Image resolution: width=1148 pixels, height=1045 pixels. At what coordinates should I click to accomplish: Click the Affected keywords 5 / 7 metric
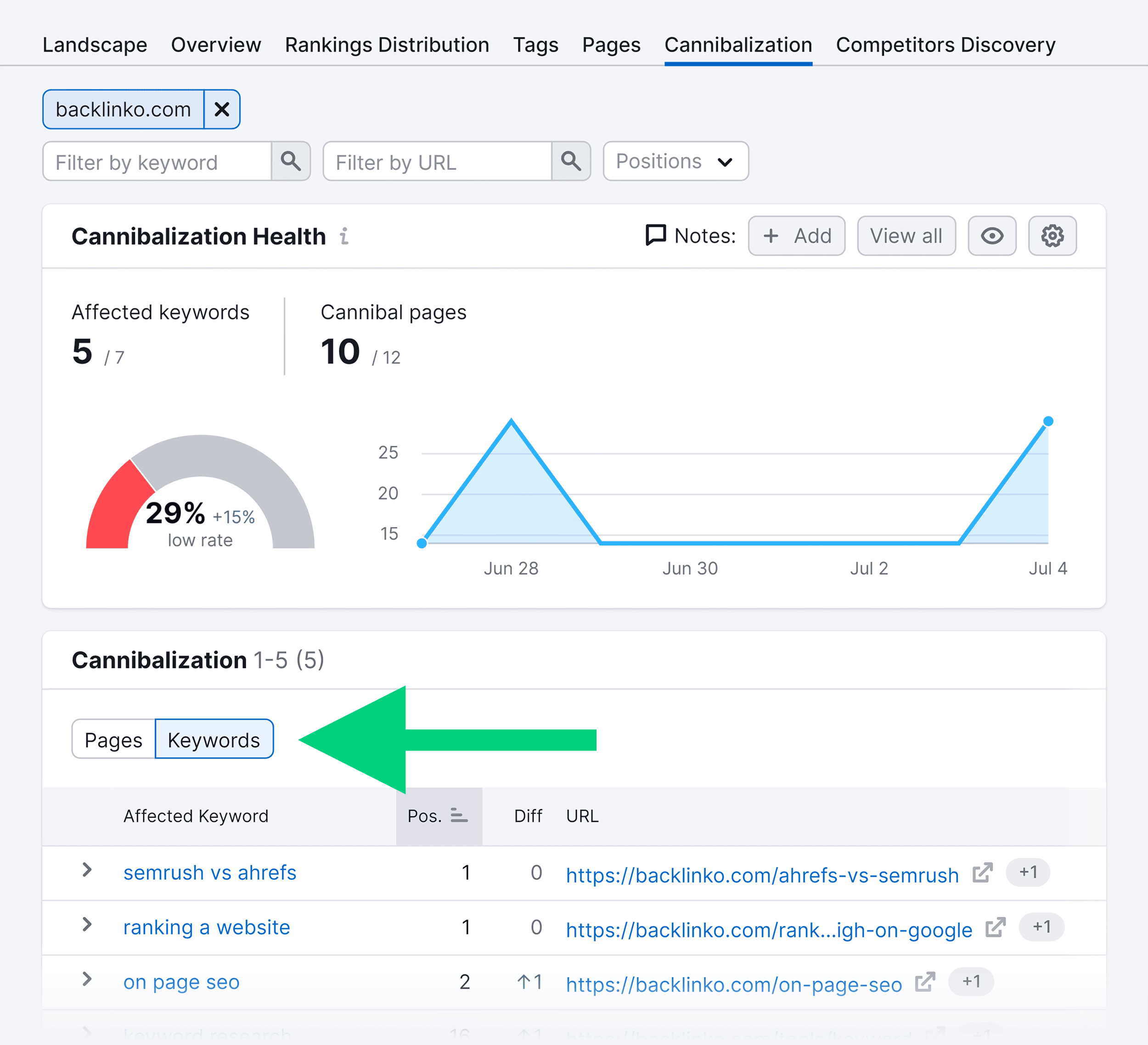(x=161, y=335)
